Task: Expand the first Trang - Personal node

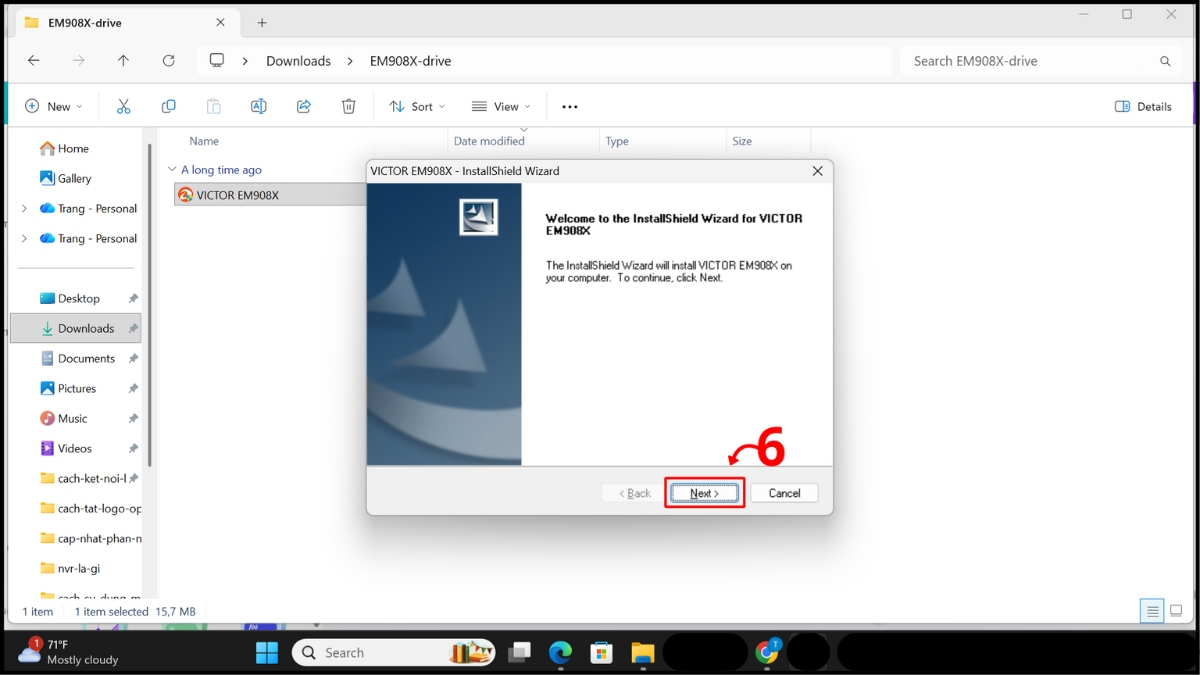Action: pos(24,208)
